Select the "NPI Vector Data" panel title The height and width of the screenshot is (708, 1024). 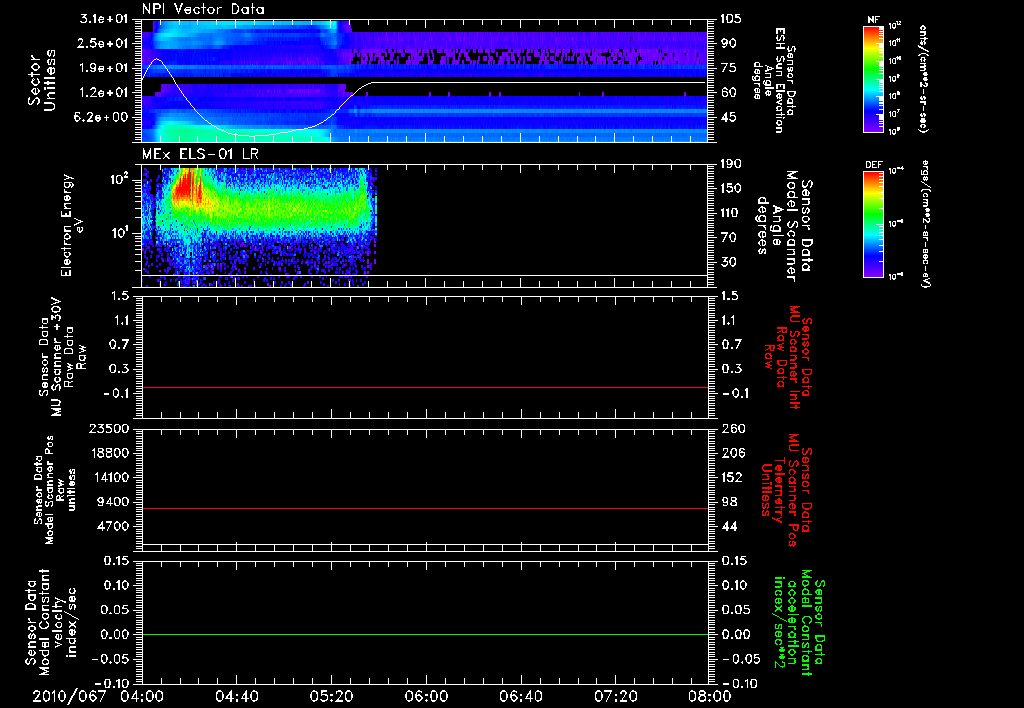204,9
